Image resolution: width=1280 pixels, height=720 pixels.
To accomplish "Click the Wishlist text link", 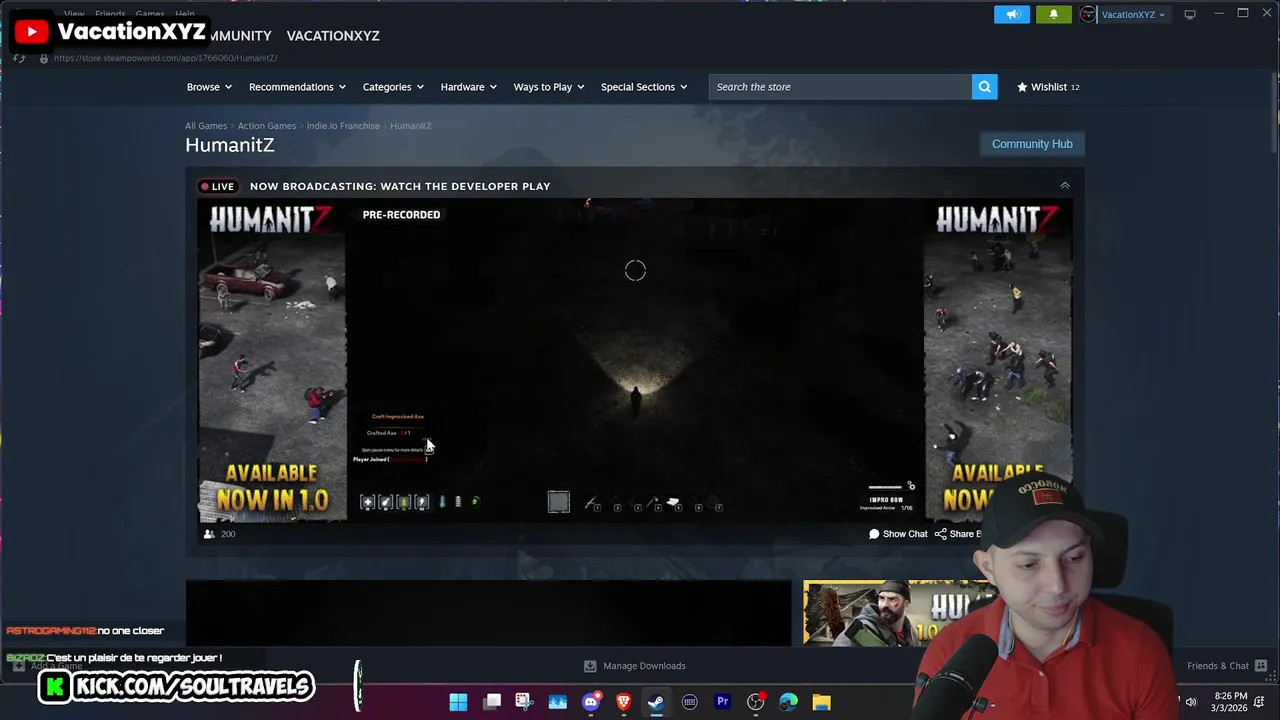I will [x=1049, y=87].
